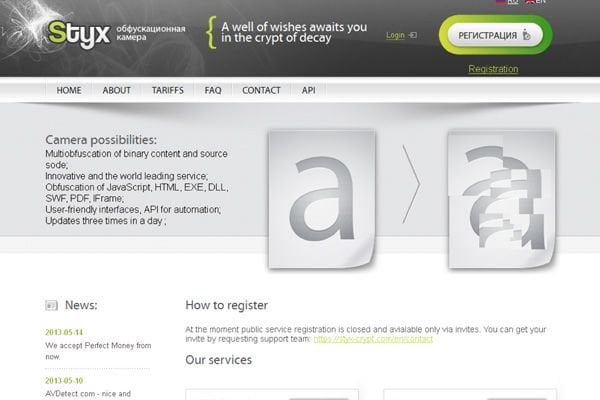Click the 'Our services' heading
This screenshot has width=600, height=400.
pos(218,360)
